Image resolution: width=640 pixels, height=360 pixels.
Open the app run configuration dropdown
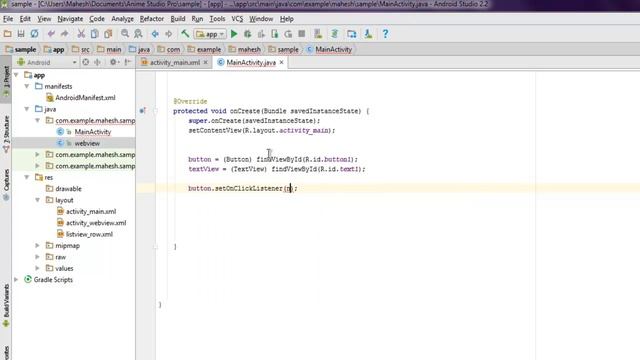(210, 34)
